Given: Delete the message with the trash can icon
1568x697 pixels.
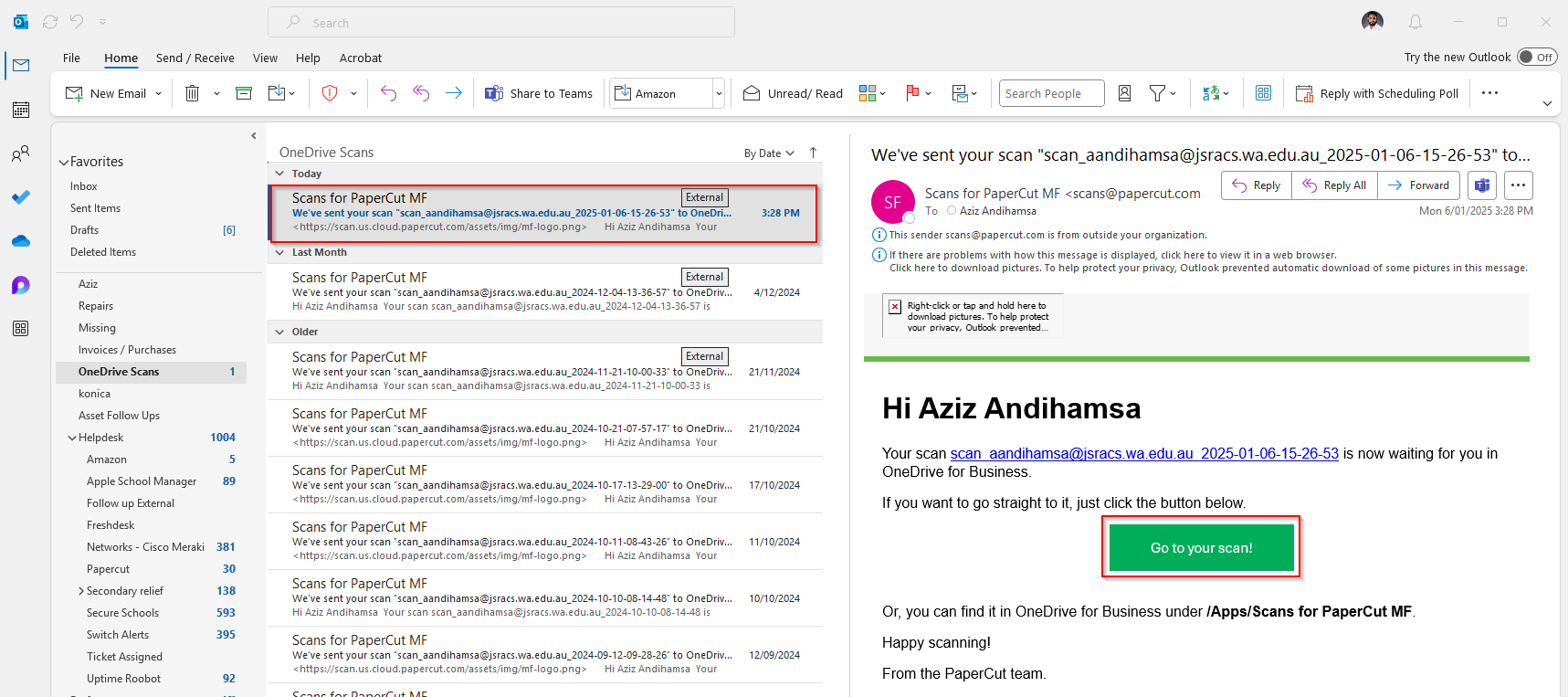Looking at the screenshot, I should 193,93.
